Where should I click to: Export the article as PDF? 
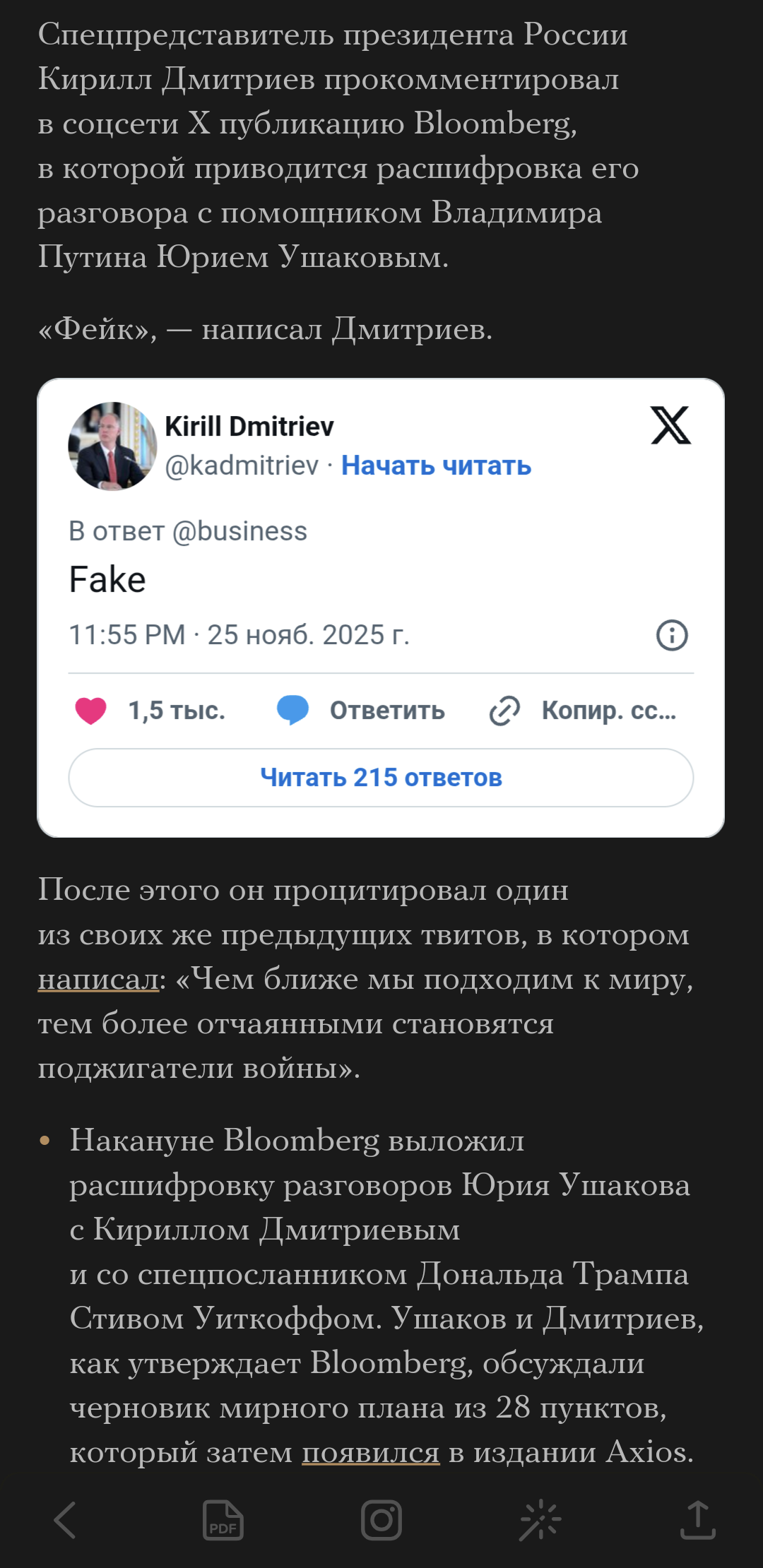(x=223, y=1519)
